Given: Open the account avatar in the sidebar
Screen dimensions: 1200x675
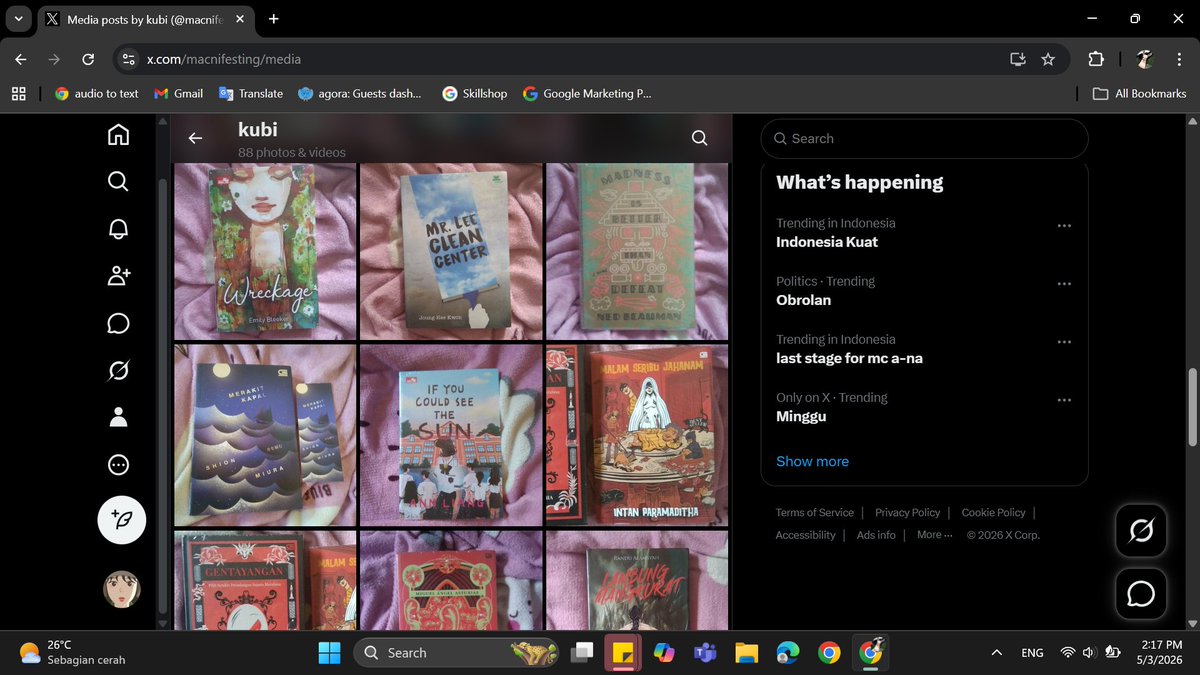Looking at the screenshot, I should point(121,589).
